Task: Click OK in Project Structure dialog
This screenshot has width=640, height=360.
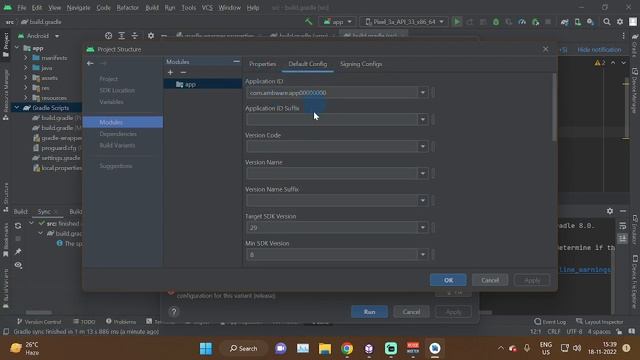Action: coord(448,280)
